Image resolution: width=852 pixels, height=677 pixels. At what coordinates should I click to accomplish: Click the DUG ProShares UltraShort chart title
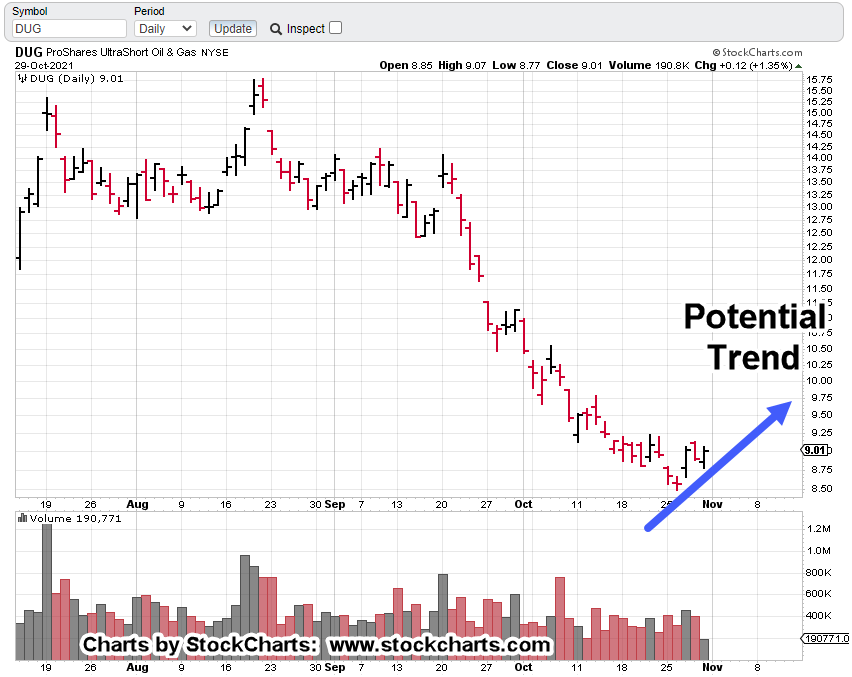click(x=120, y=52)
